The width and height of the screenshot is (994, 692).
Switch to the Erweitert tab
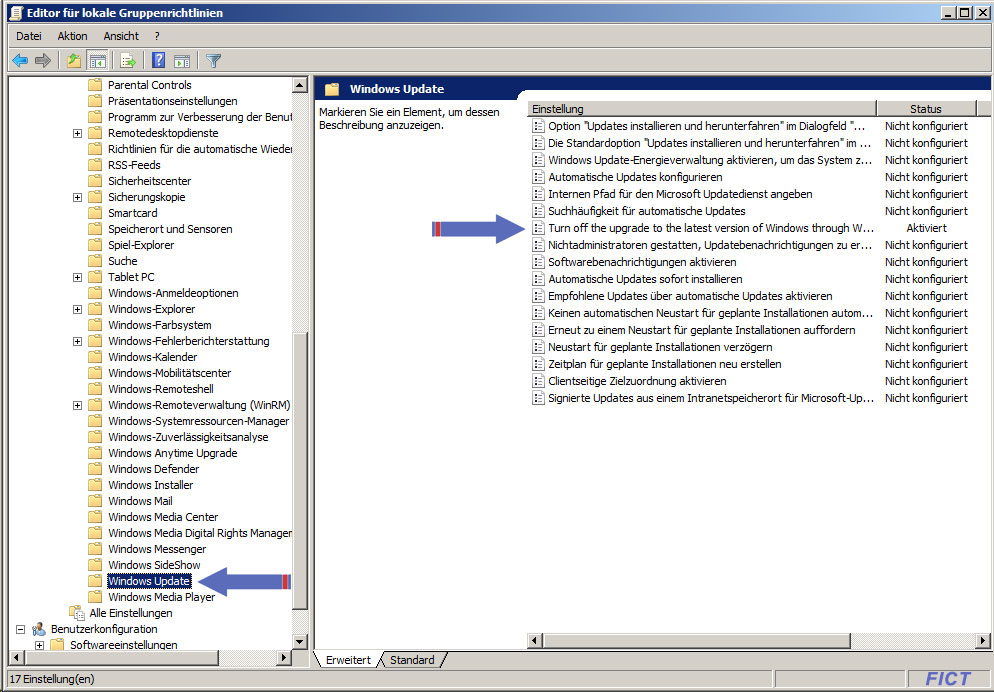[348, 660]
